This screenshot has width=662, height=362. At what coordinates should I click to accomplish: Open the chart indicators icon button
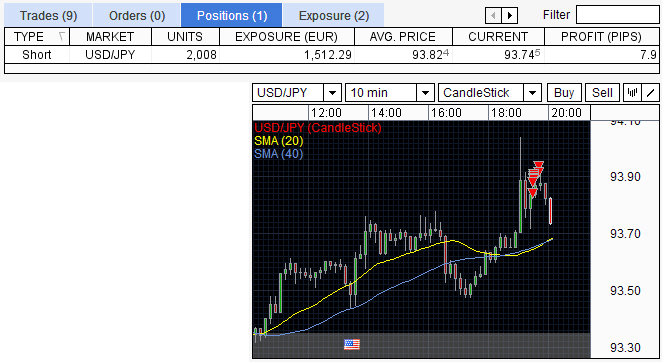[x=632, y=93]
